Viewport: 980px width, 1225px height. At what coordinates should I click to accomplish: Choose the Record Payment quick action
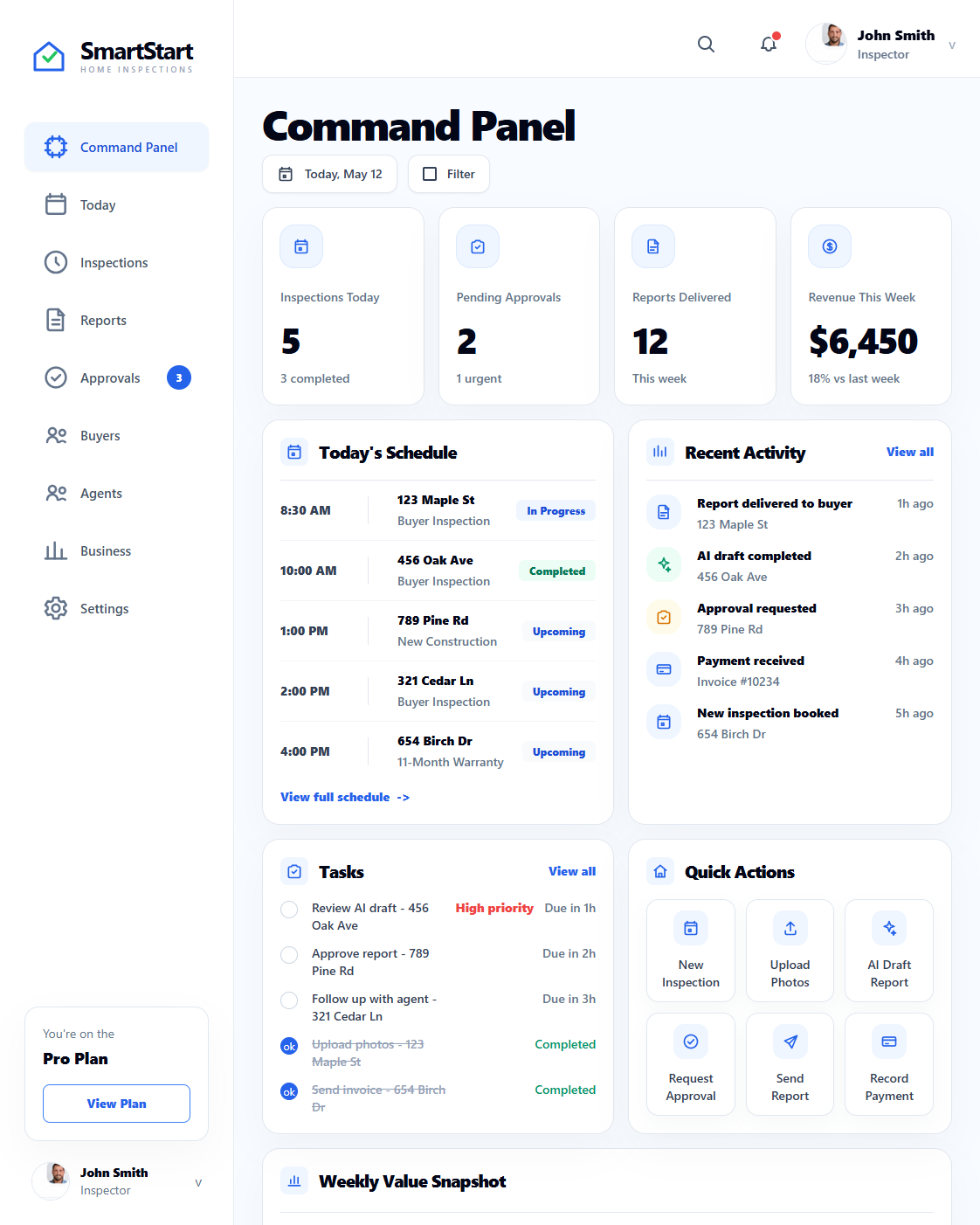point(889,1064)
